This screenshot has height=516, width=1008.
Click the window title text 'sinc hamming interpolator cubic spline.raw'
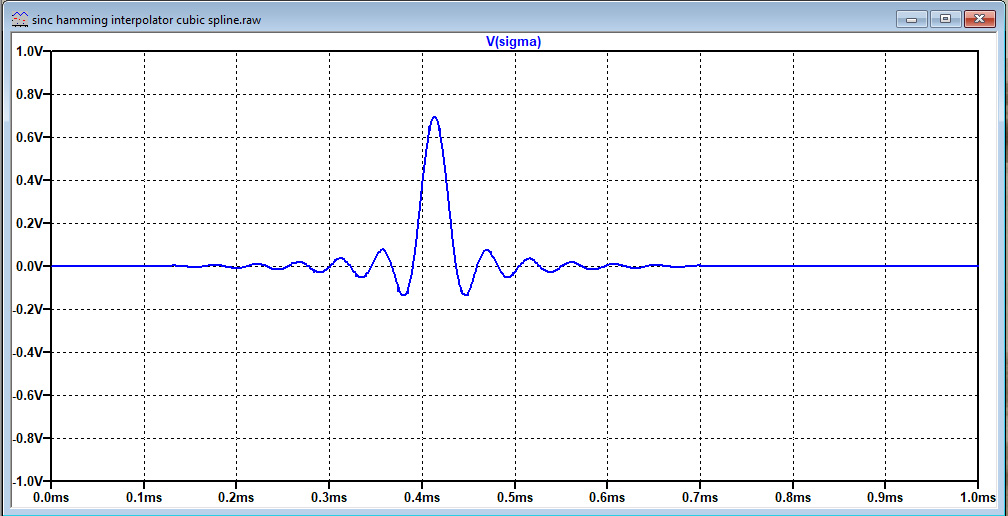147,20
